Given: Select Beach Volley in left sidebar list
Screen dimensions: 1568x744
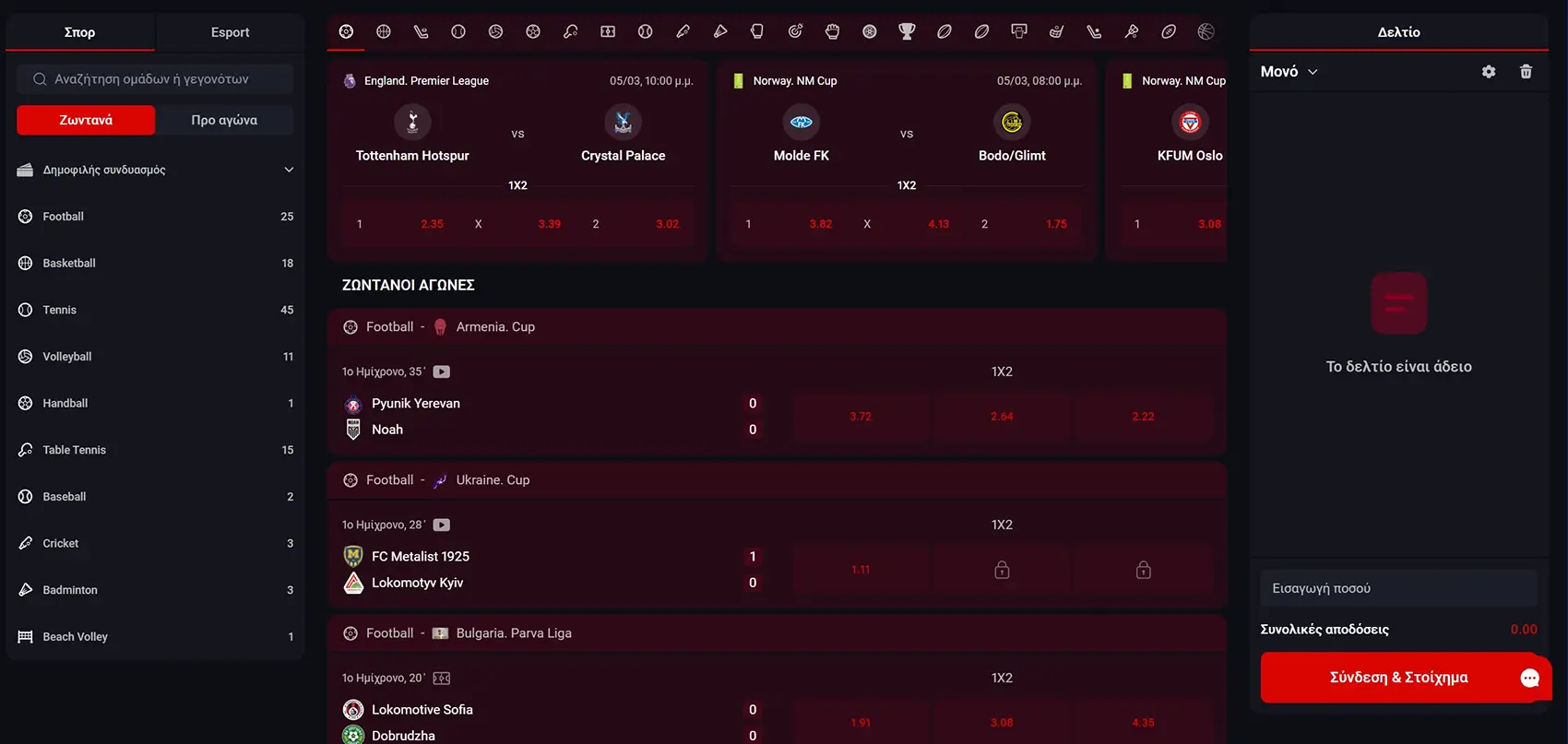Looking at the screenshot, I should 155,636.
